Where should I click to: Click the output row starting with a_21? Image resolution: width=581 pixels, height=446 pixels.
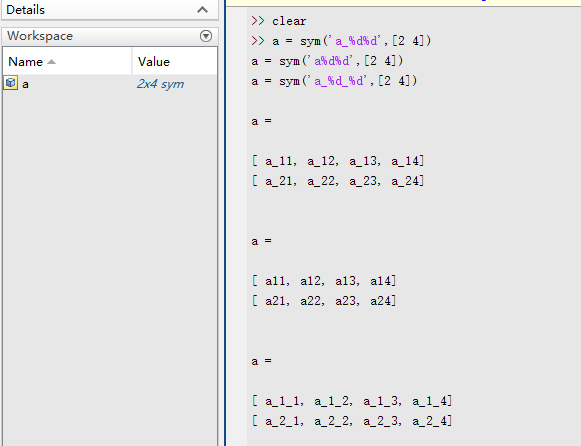pyautogui.click(x=338, y=181)
